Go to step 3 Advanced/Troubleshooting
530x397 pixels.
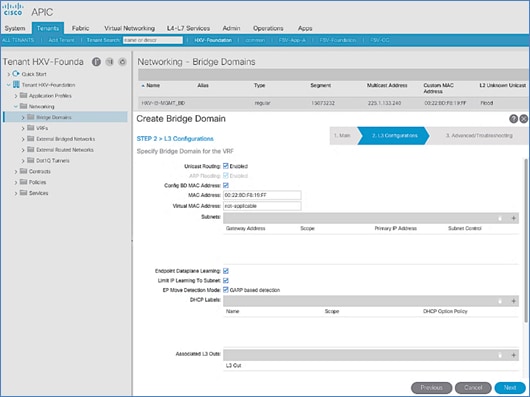click(479, 135)
